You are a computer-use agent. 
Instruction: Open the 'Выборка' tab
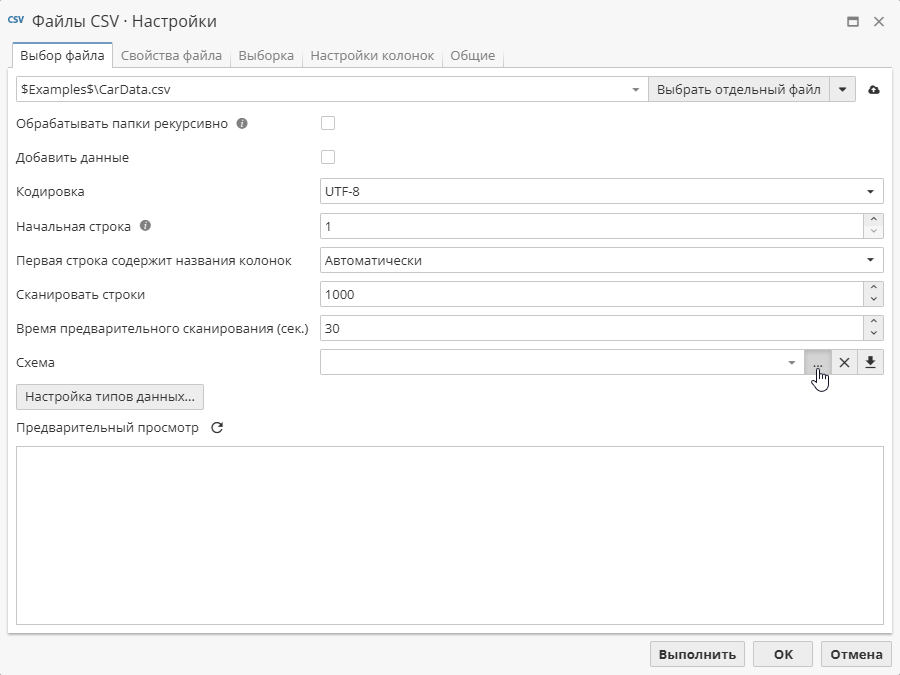tap(266, 56)
